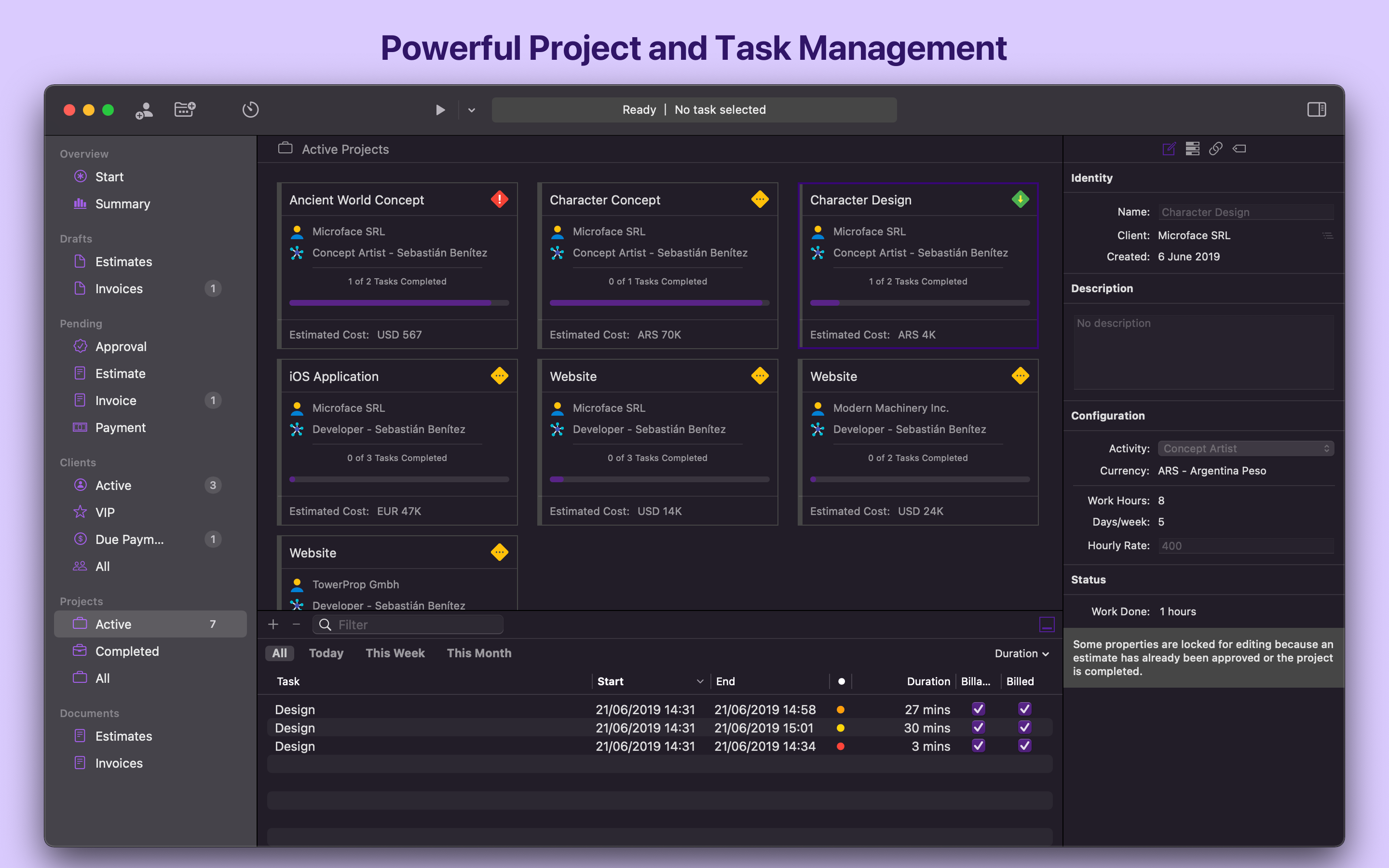Switch to the This Week tab
Image resolution: width=1389 pixels, height=868 pixels.
pos(395,653)
